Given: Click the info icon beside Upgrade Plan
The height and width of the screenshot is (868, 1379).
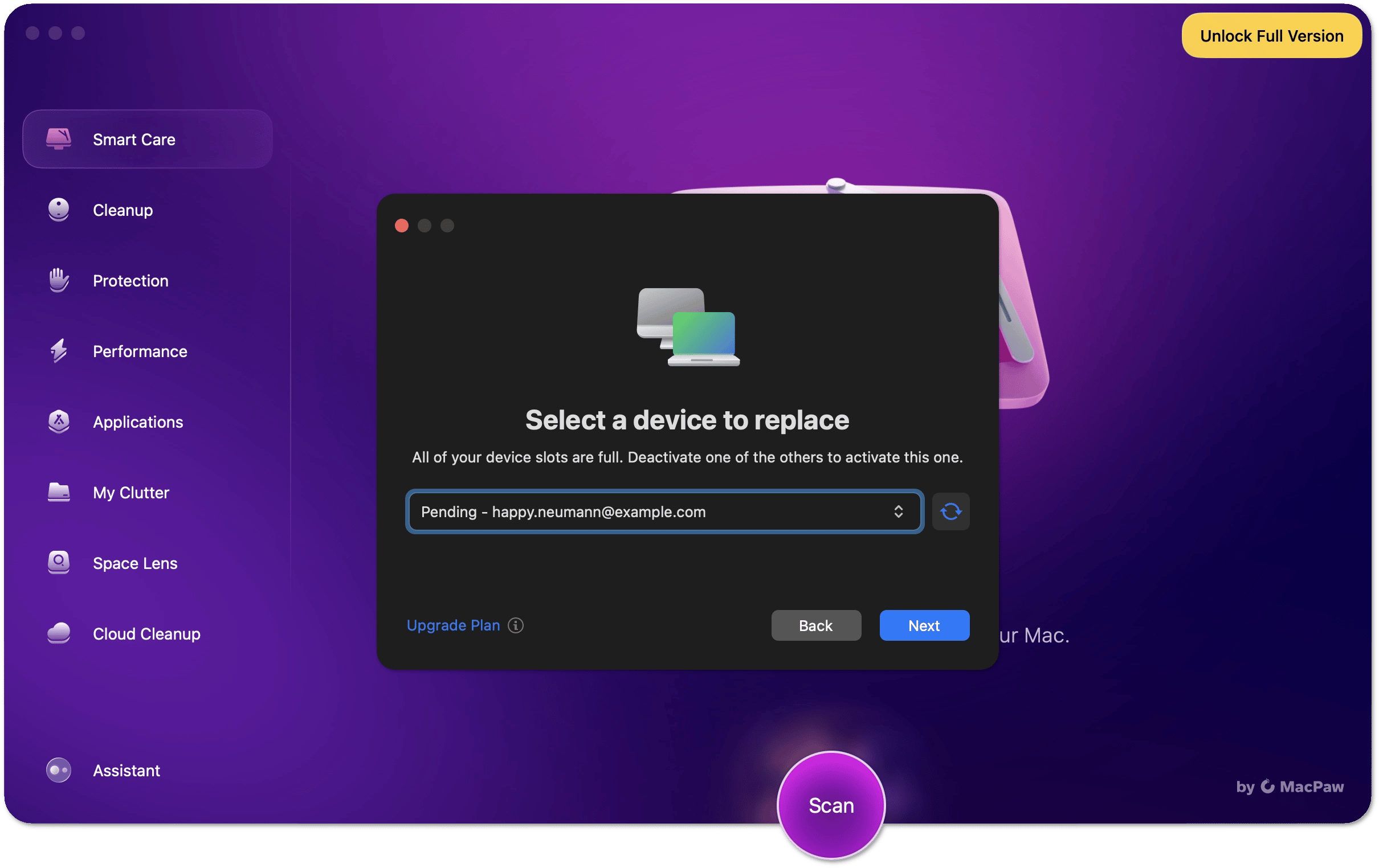Looking at the screenshot, I should click(x=515, y=625).
